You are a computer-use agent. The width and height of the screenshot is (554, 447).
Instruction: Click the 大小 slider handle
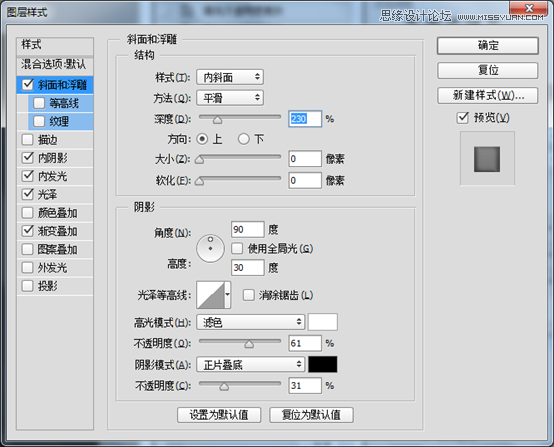[x=200, y=160]
